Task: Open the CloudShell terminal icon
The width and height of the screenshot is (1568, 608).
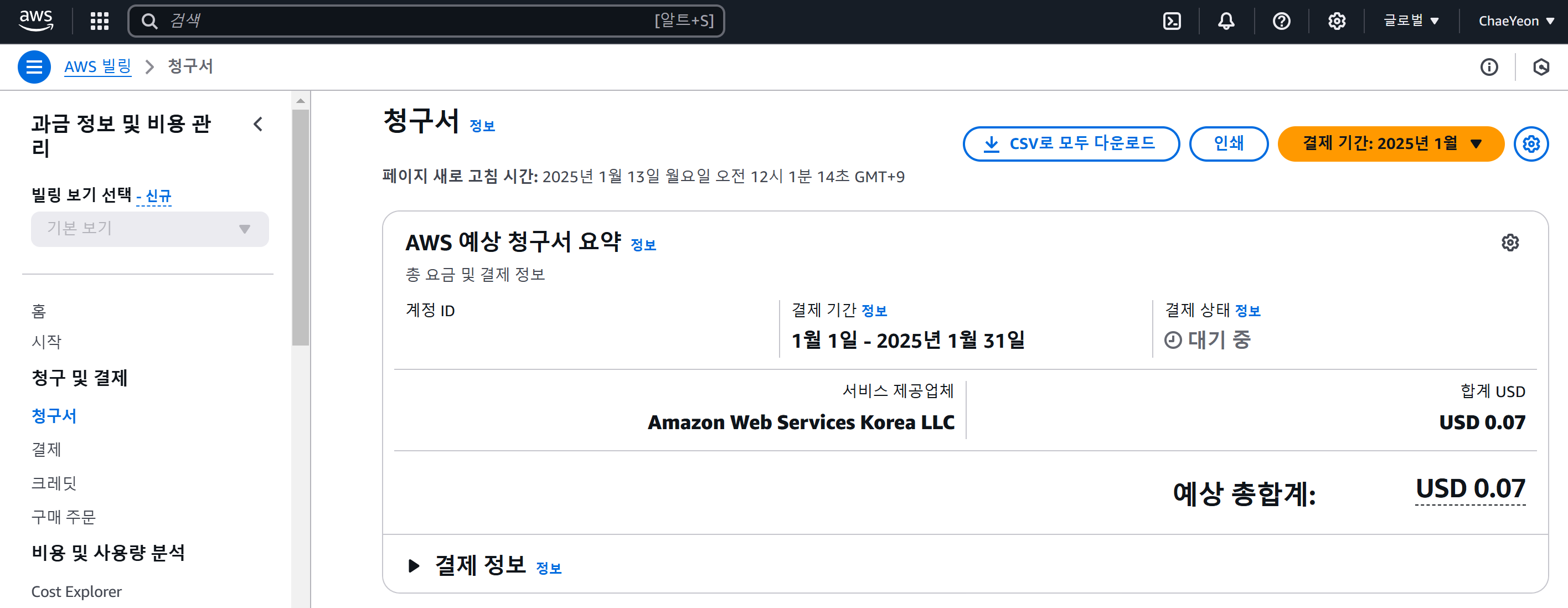Action: click(x=1171, y=21)
